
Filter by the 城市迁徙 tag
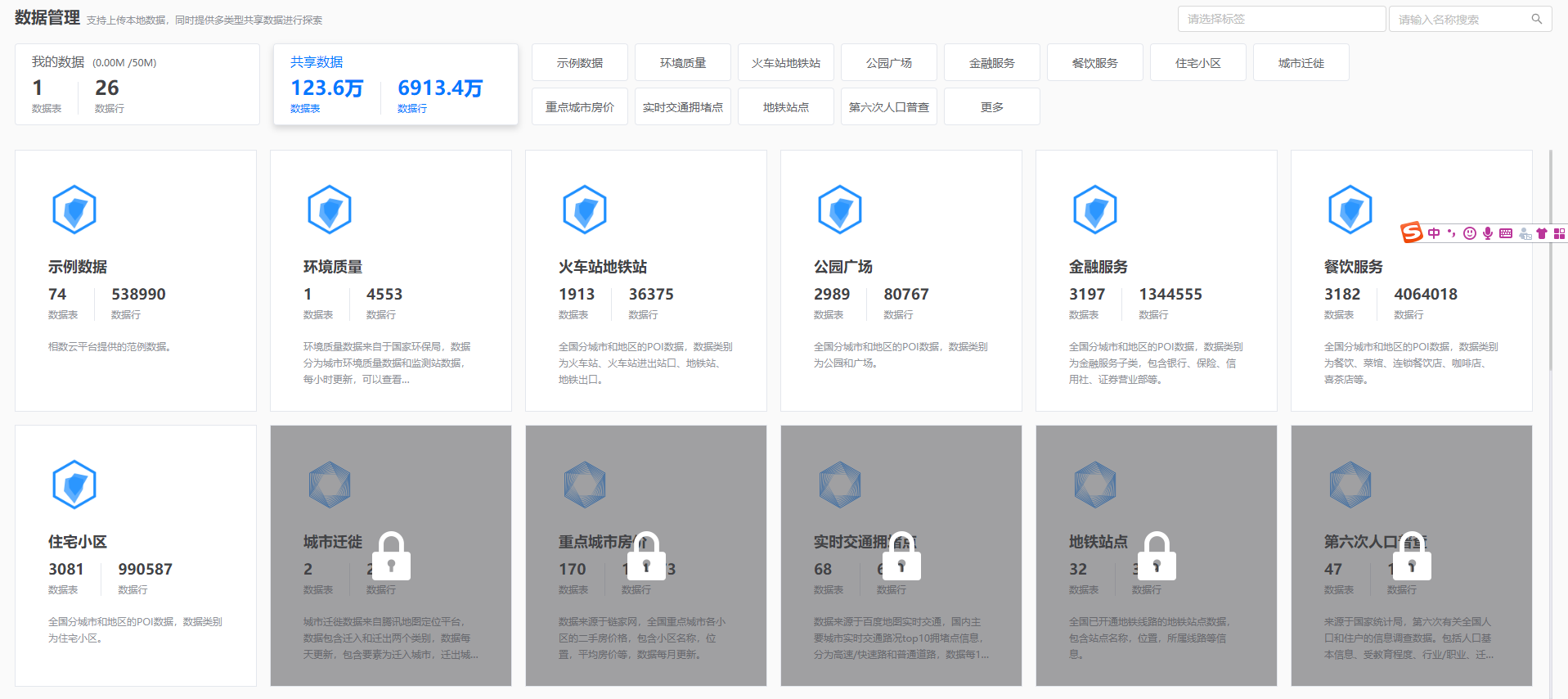click(x=1301, y=62)
